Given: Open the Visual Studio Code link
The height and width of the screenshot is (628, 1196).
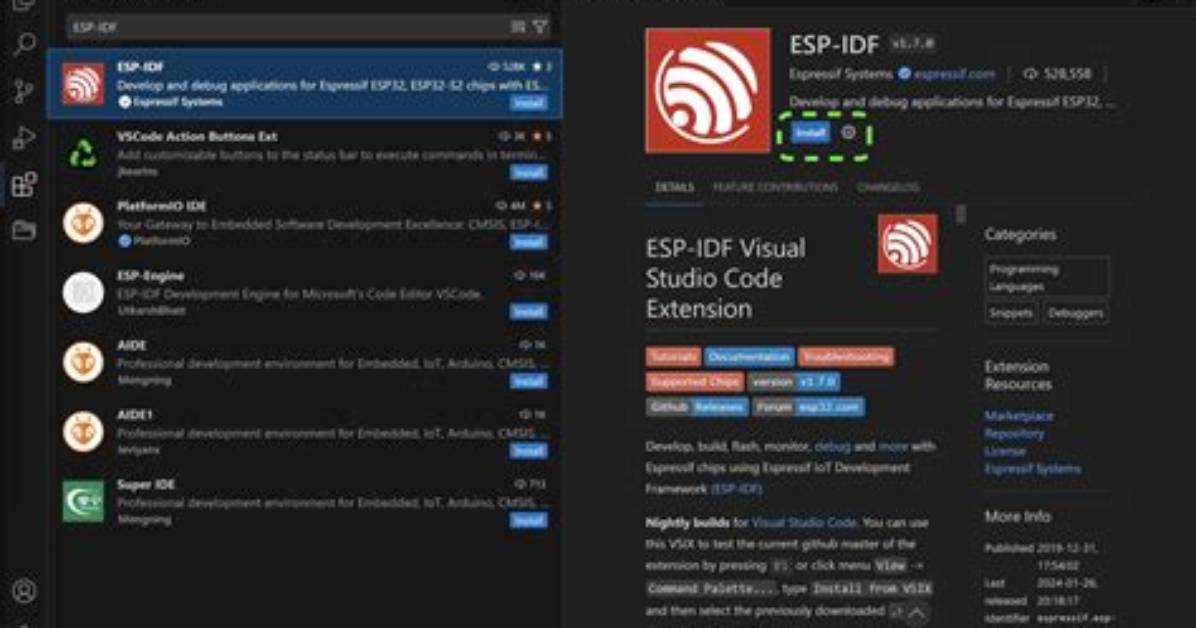Looking at the screenshot, I should pyautogui.click(x=804, y=523).
